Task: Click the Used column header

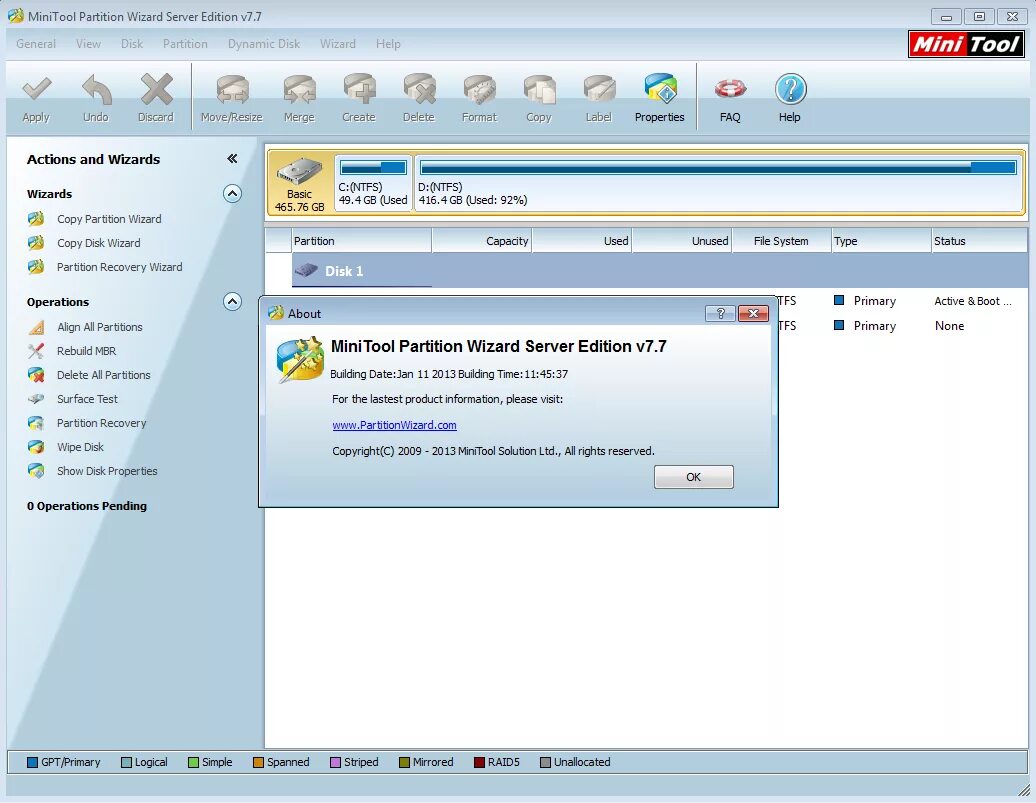Action: [x=581, y=241]
